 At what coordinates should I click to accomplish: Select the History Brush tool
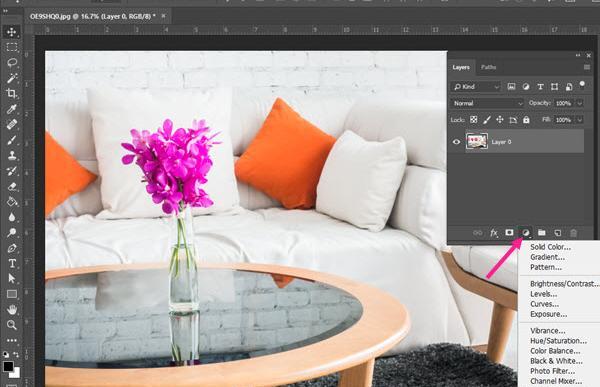pos(11,171)
